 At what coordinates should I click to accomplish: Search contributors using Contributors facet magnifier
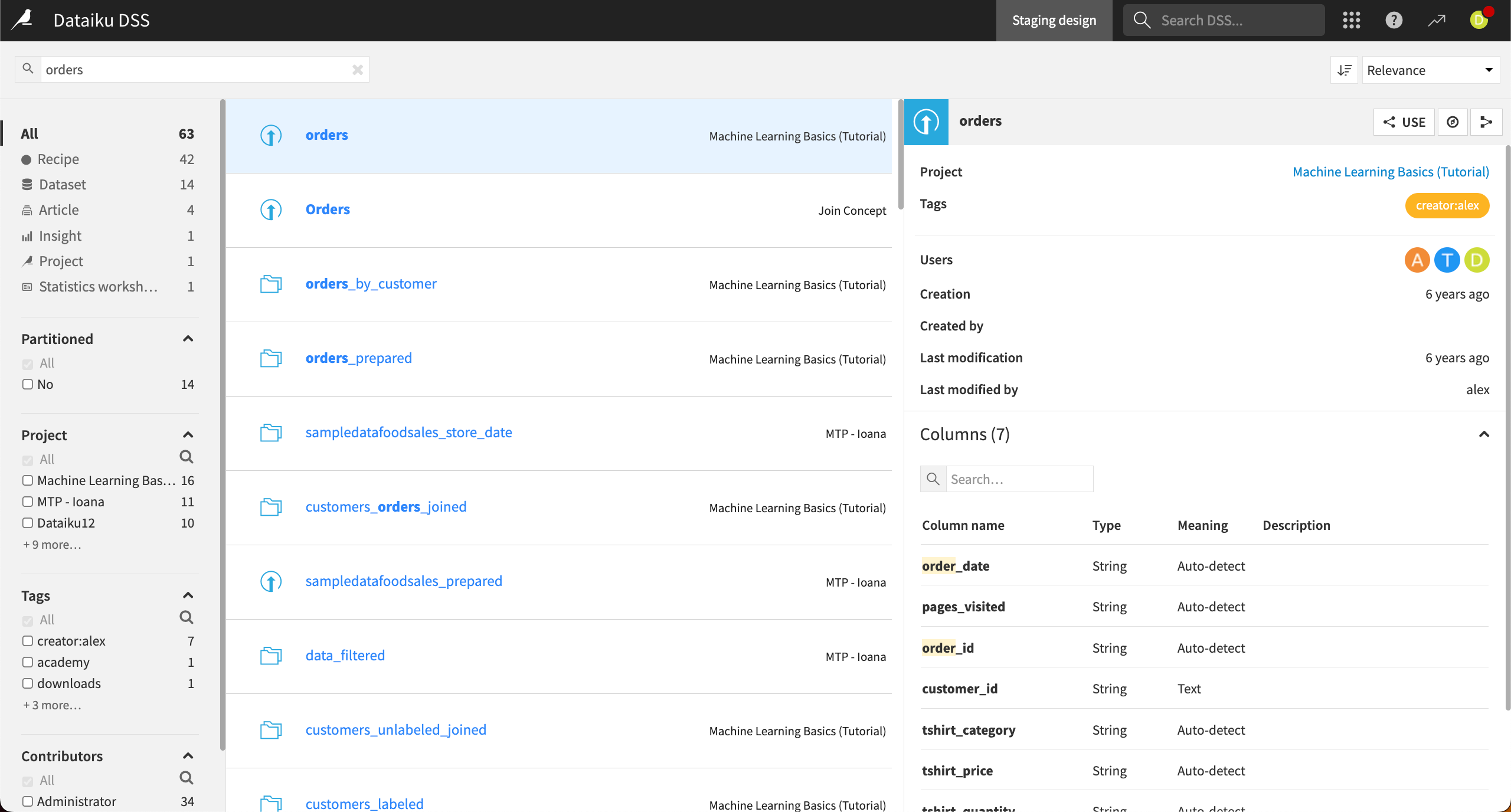click(186, 778)
